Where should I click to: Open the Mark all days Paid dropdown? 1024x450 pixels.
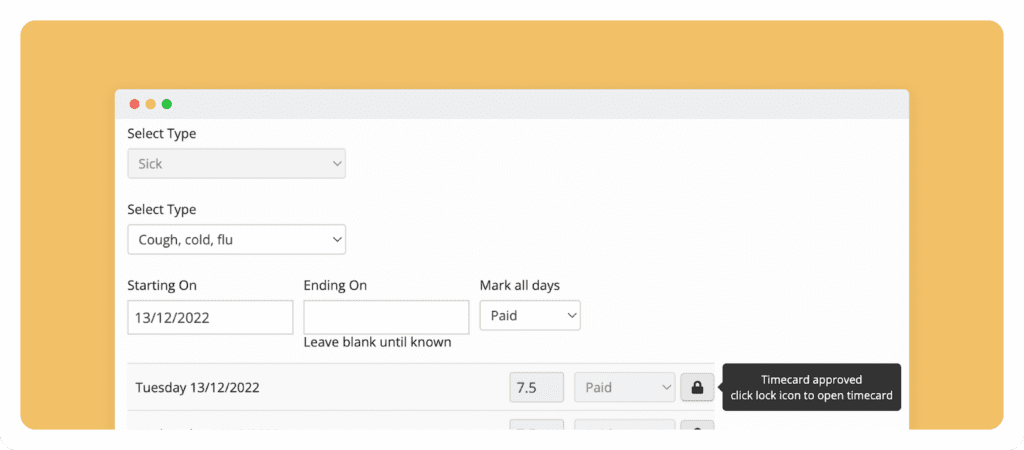[530, 315]
